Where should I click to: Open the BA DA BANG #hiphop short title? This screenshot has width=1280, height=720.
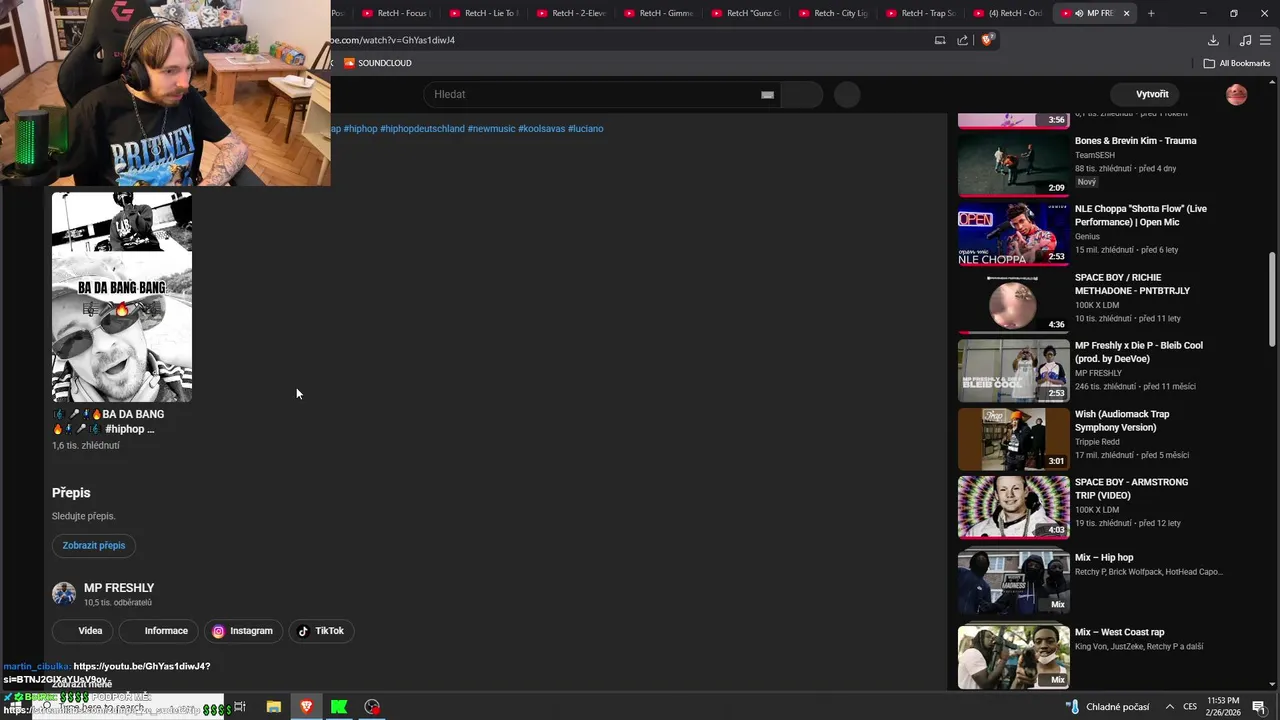(x=108, y=421)
